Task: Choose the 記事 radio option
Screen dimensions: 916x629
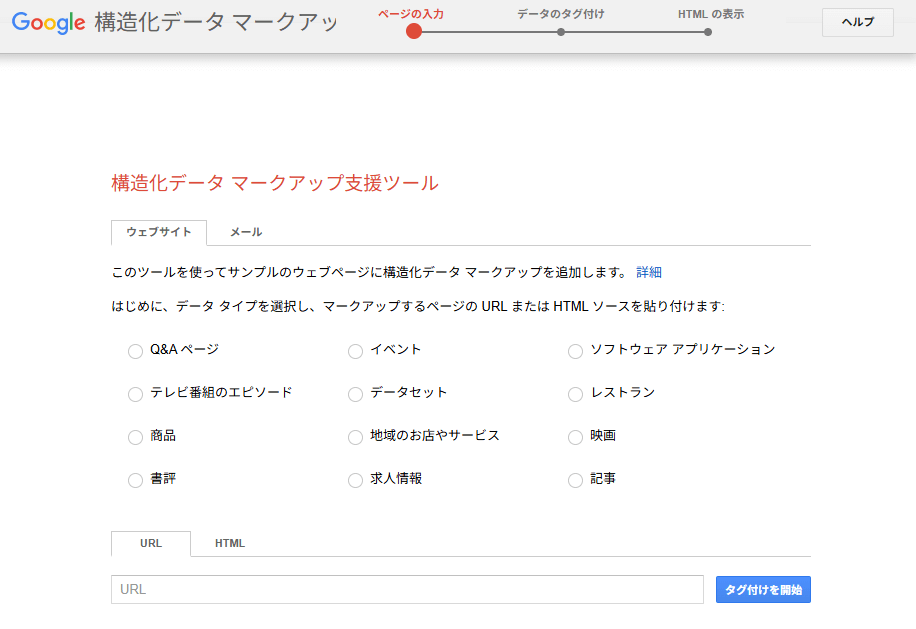Action: (x=575, y=480)
